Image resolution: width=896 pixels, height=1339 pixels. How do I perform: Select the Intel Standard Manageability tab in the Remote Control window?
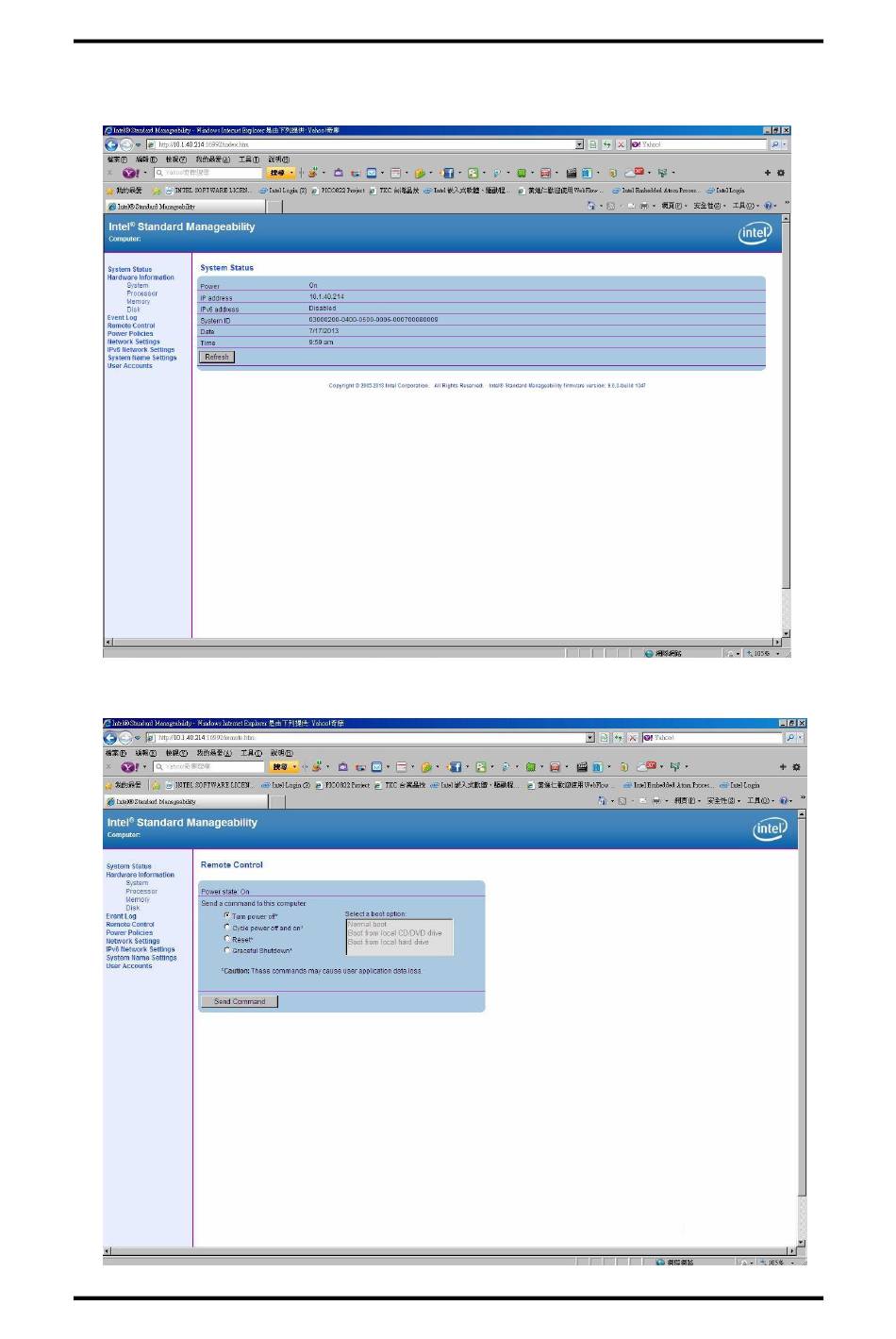point(186,801)
